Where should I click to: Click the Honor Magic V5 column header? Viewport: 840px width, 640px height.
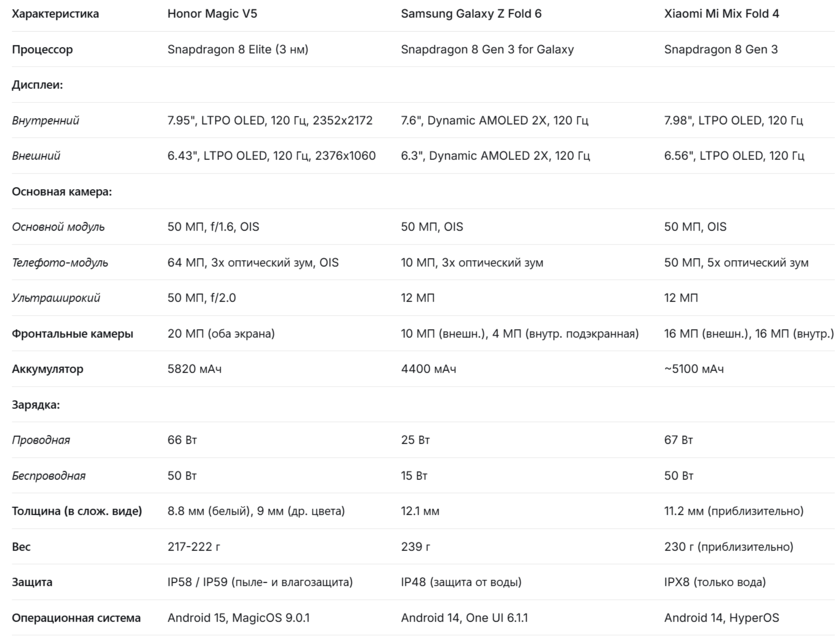point(215,14)
